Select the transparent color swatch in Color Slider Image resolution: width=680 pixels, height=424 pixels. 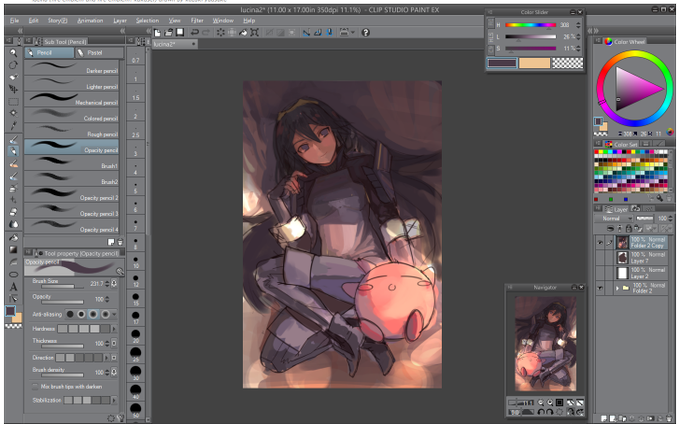567,63
